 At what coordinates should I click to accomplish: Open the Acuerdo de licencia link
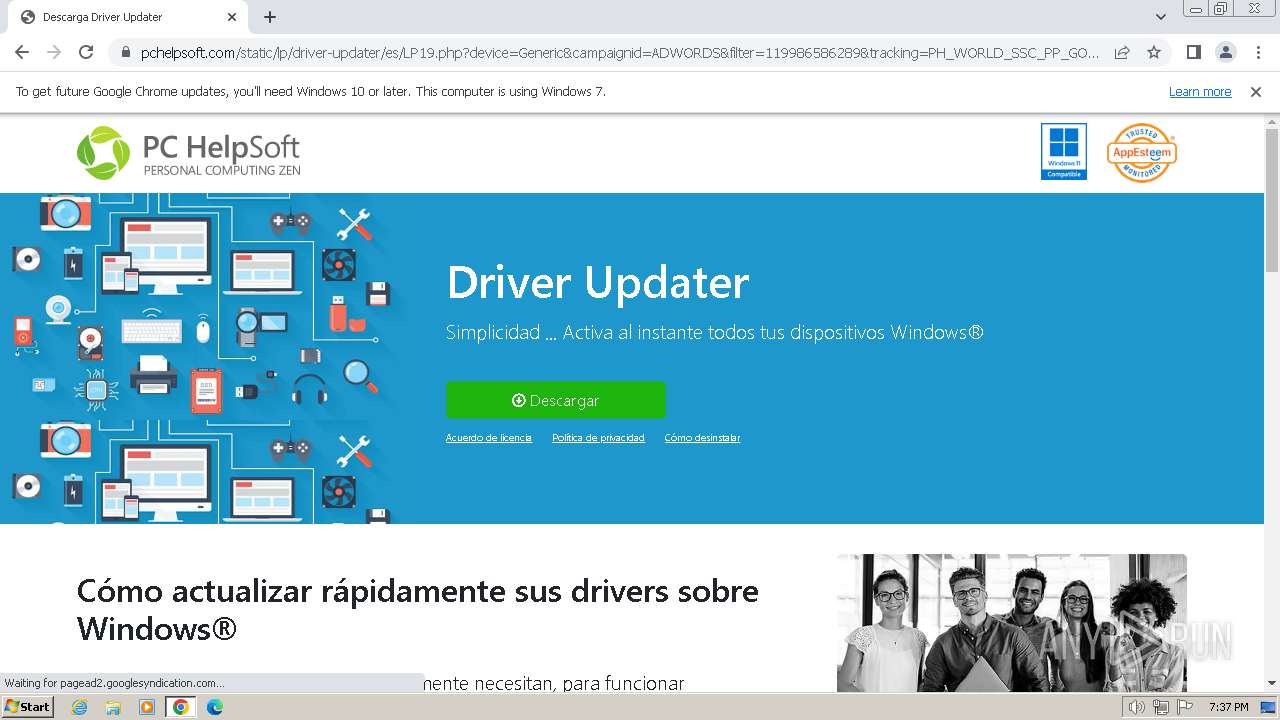(x=489, y=438)
